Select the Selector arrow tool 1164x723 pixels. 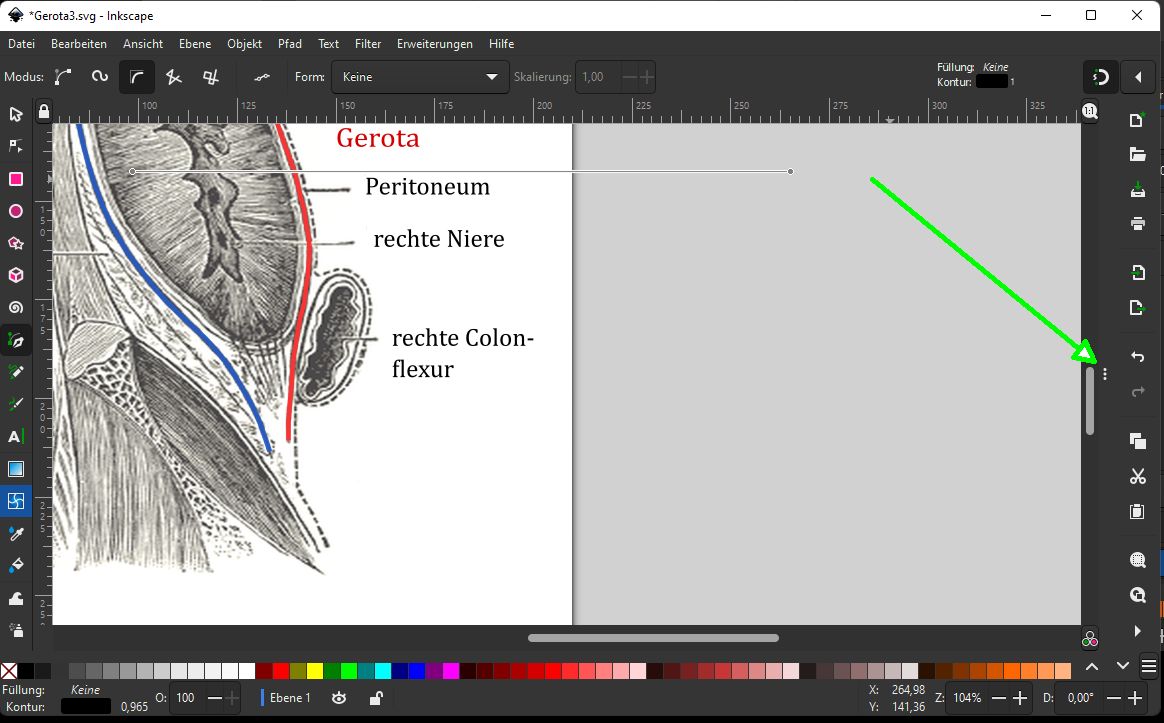[16, 114]
